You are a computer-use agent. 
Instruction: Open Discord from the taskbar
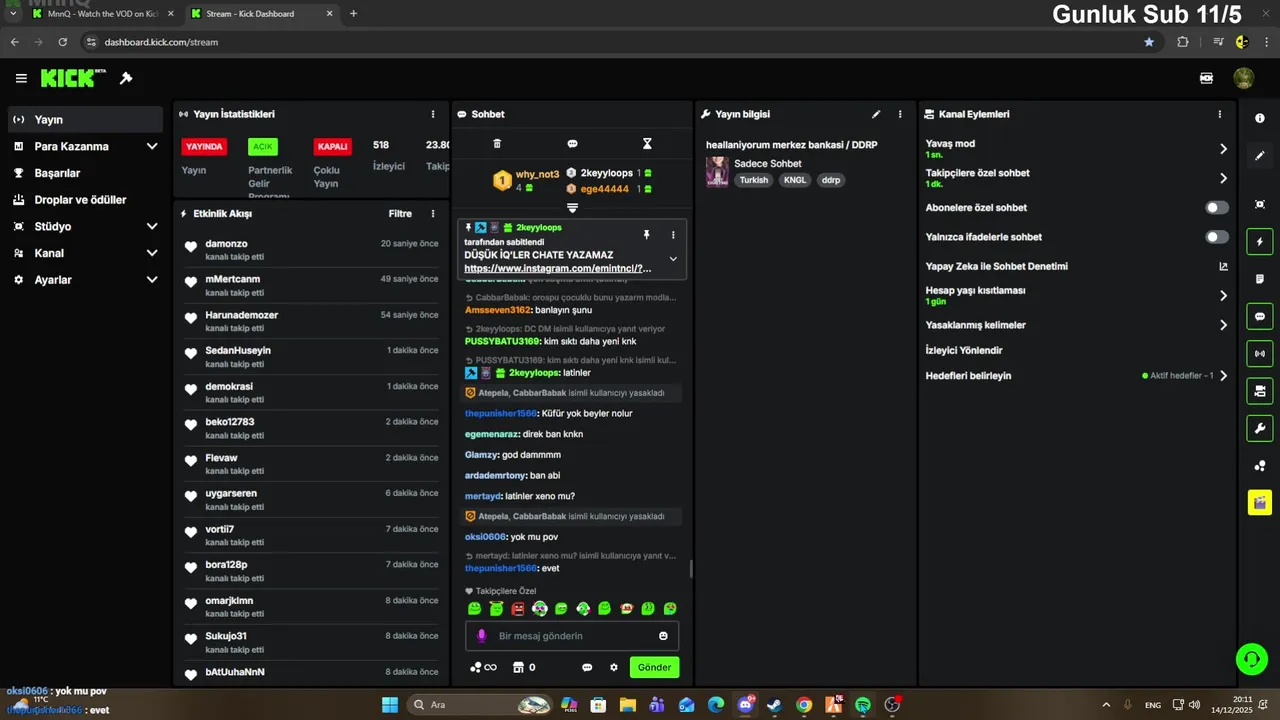pyautogui.click(x=745, y=705)
